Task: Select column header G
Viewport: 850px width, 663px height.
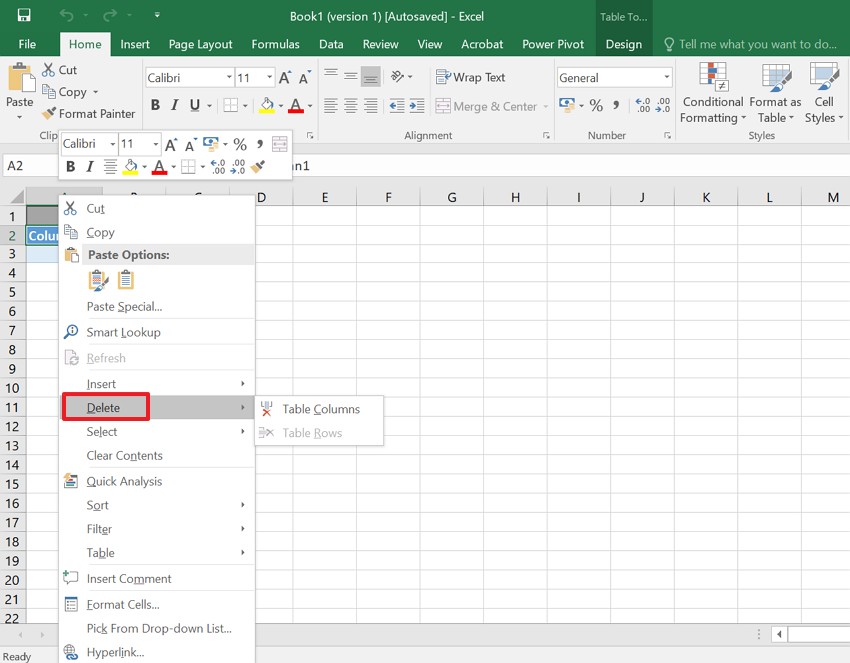Action: [452, 197]
